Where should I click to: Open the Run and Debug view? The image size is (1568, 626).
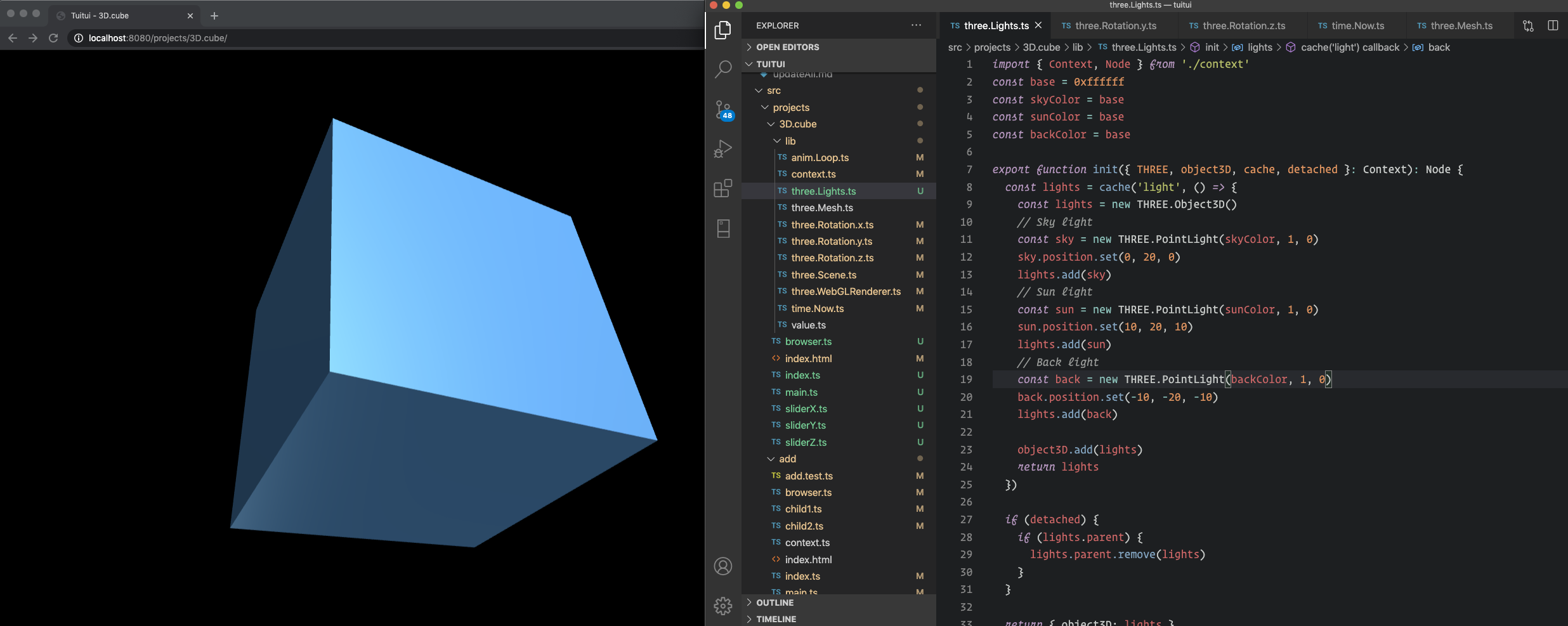point(722,149)
